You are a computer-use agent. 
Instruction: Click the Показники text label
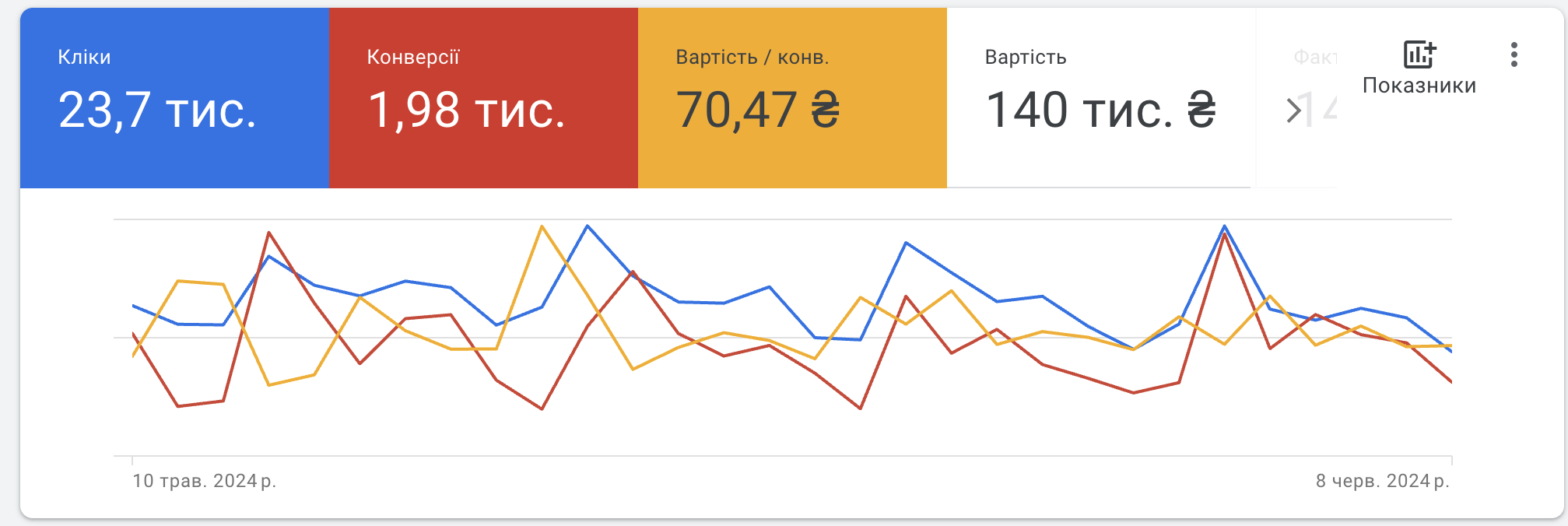tap(1419, 86)
